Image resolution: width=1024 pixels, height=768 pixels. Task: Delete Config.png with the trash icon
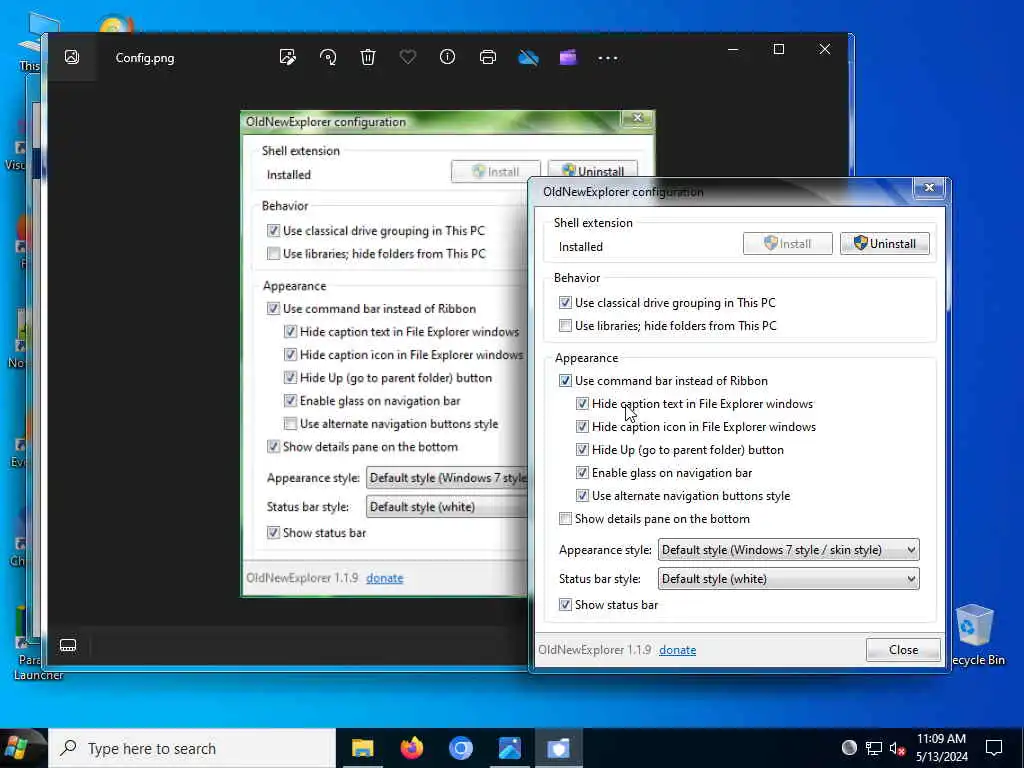coord(368,57)
